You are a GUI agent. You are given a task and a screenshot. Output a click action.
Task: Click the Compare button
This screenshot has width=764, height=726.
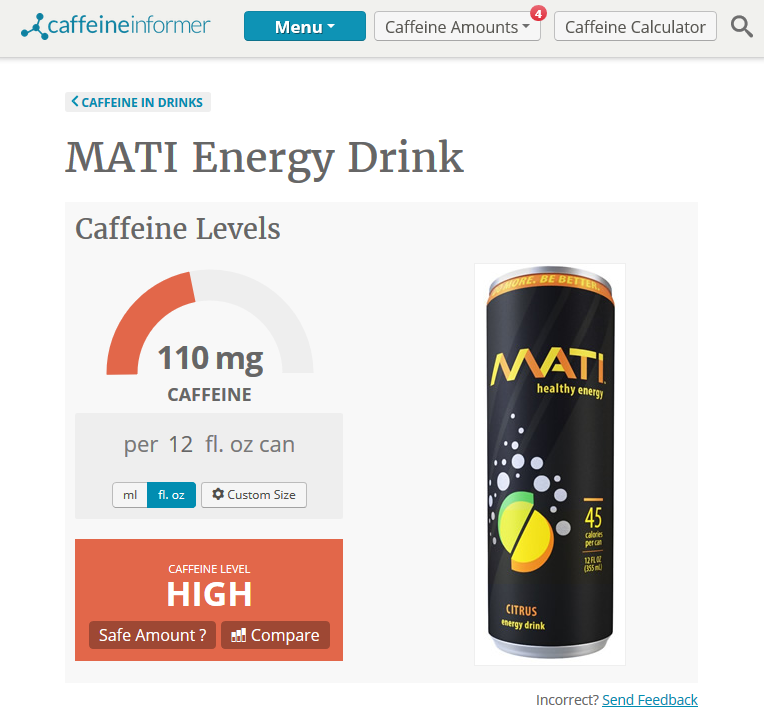click(x=275, y=635)
